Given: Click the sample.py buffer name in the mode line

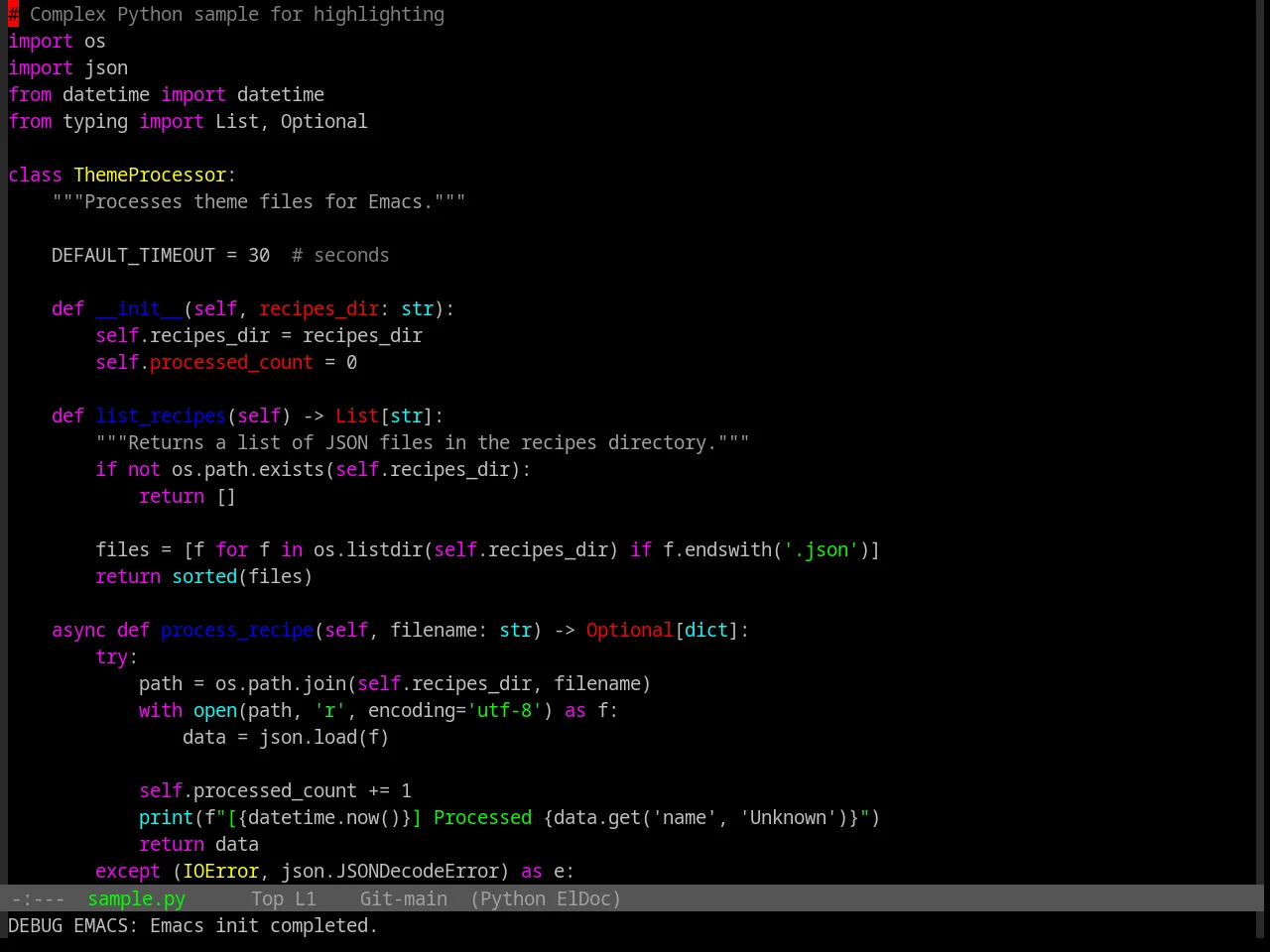Looking at the screenshot, I should point(136,898).
